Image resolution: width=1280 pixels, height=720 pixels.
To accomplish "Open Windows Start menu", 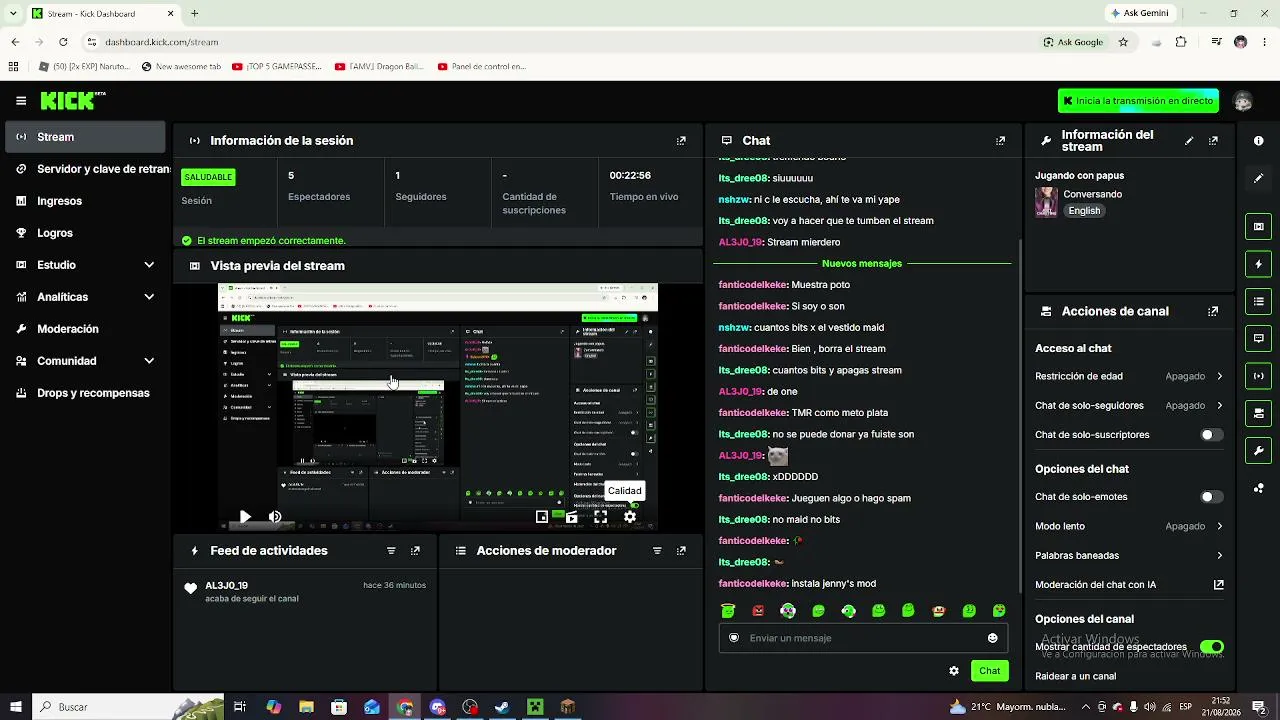I will pos(15,707).
